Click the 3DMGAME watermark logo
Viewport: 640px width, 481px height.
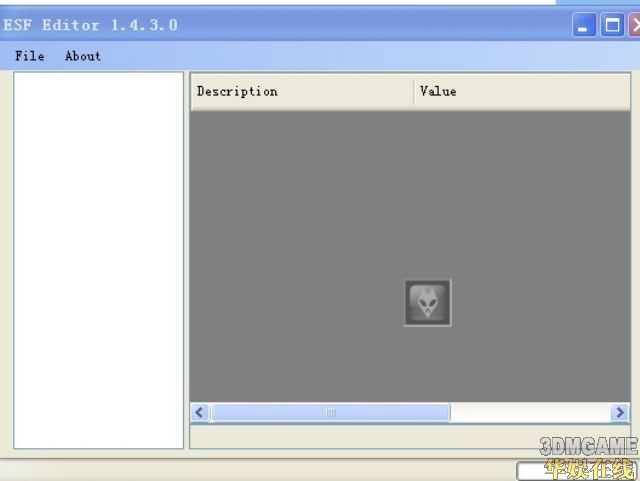588,446
